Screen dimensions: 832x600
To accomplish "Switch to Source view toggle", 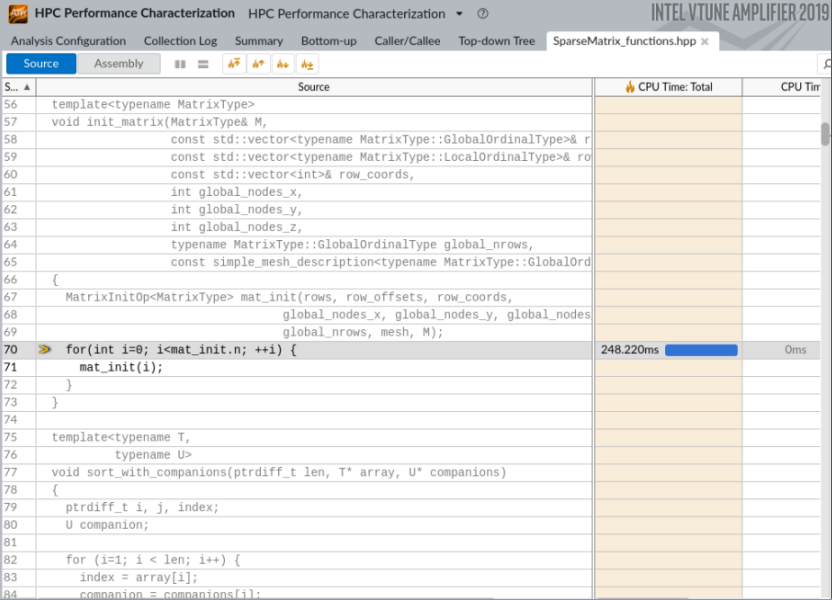I will (41, 64).
